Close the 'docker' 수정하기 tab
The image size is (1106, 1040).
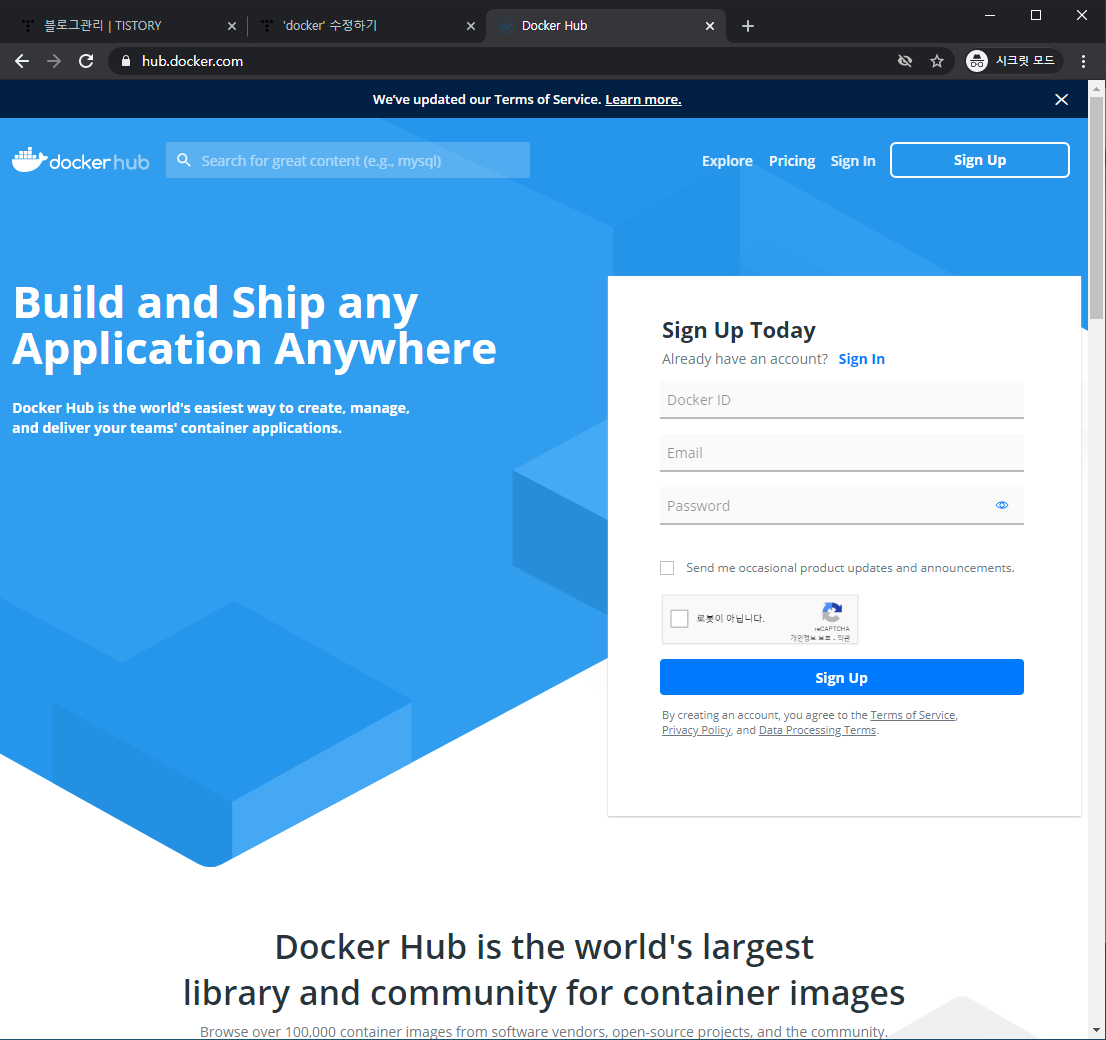click(470, 26)
